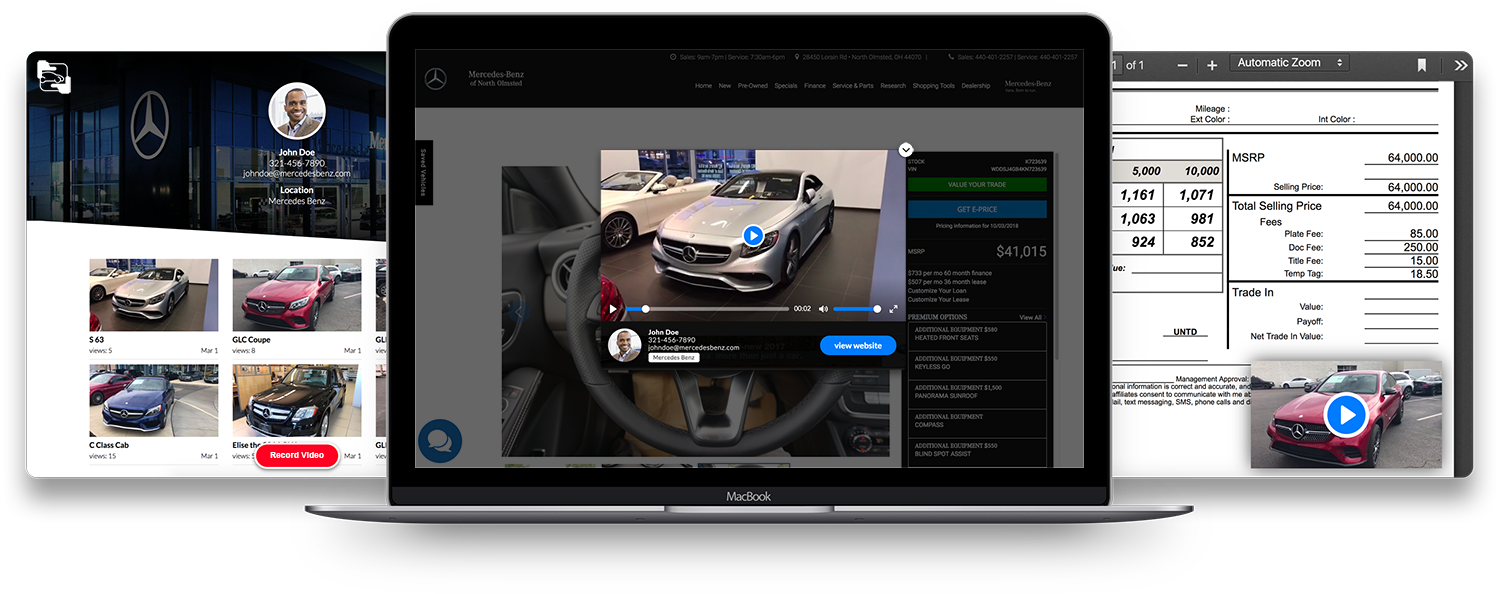This screenshot has height=594, width=1500.
Task: Expand the PDF tools with the double chevron
Action: tap(1461, 64)
